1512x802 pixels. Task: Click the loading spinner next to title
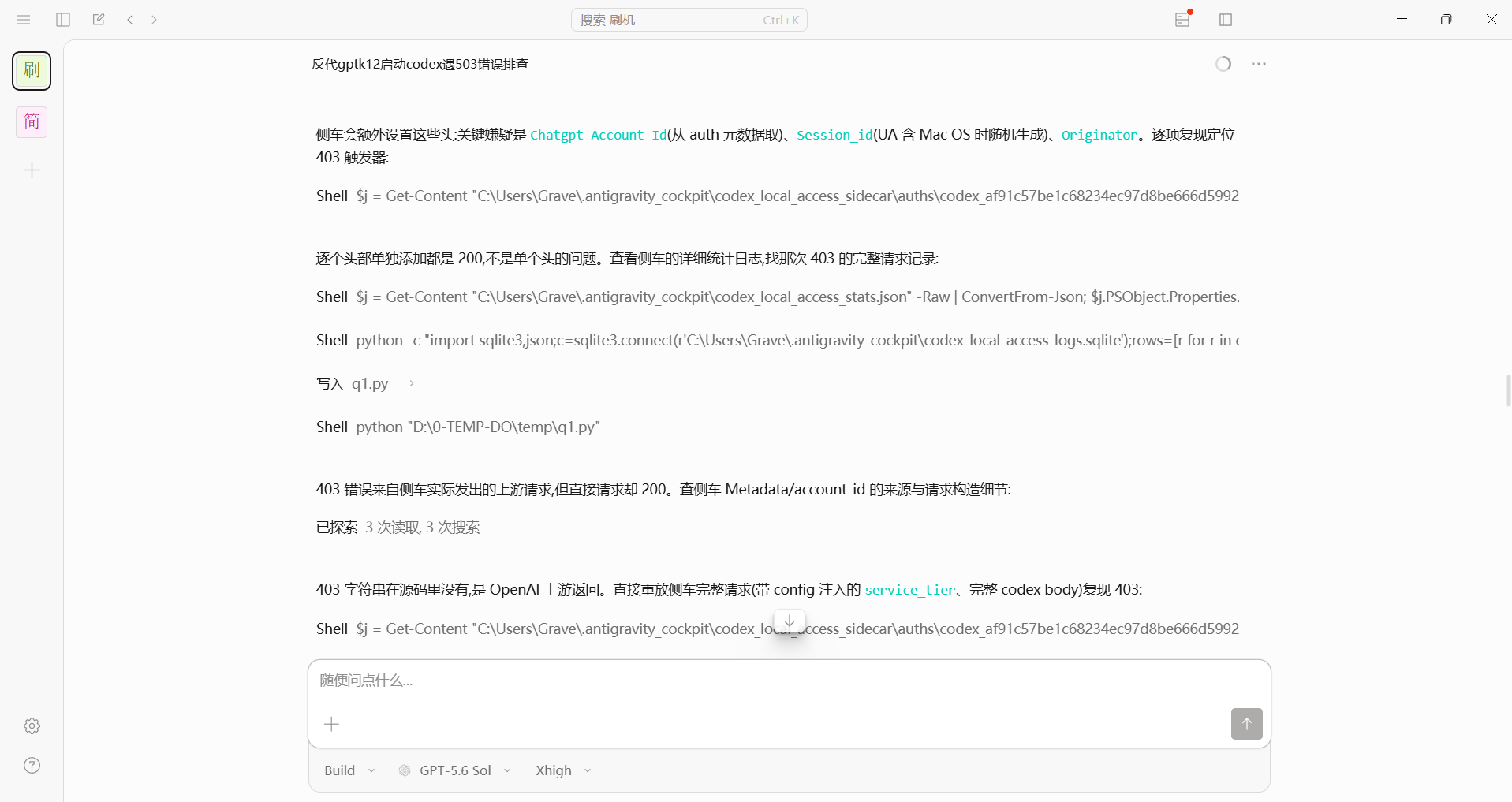pyautogui.click(x=1223, y=64)
